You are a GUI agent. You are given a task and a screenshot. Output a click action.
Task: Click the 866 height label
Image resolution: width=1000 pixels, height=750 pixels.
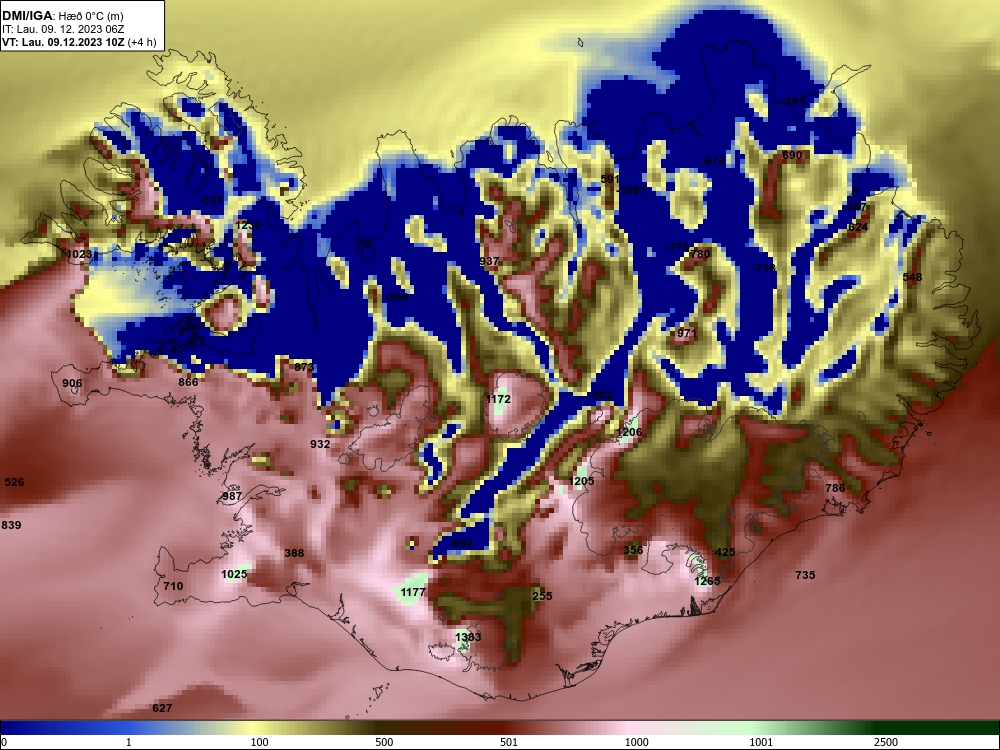188,382
